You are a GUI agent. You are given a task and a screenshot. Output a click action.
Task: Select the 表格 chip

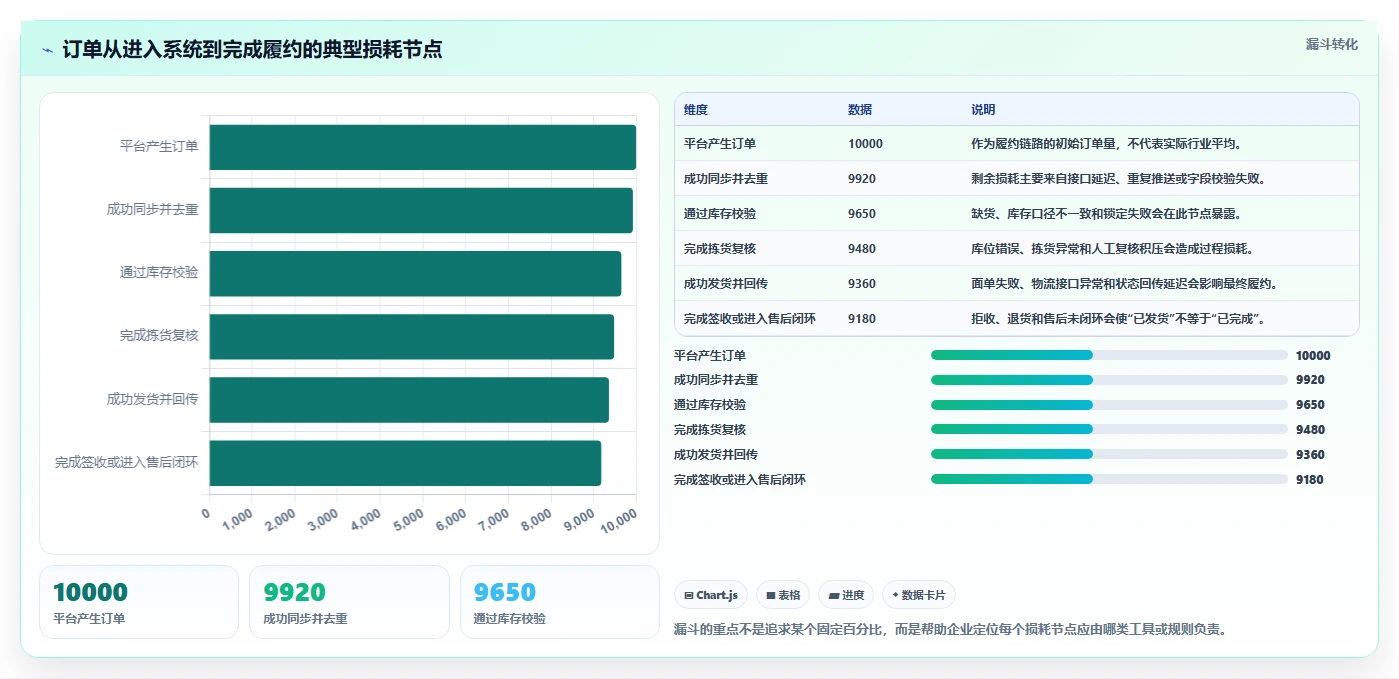pos(783,595)
